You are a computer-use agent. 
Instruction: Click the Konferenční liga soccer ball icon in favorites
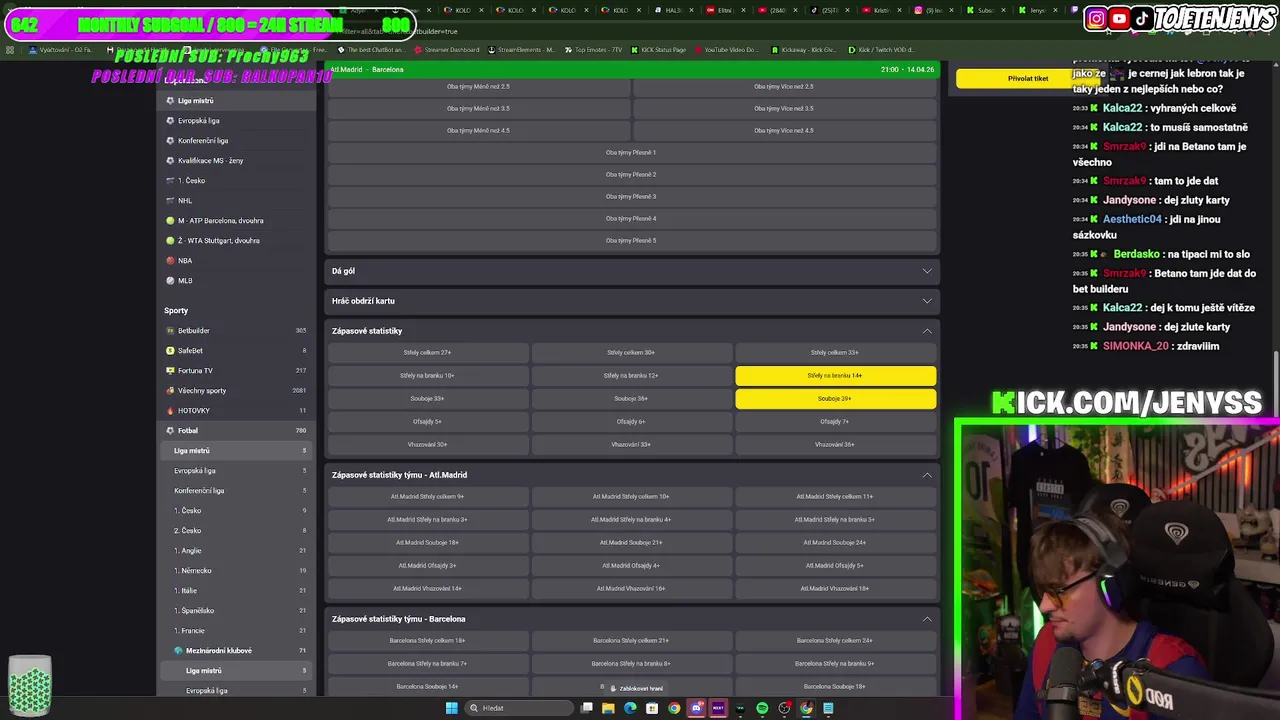pyautogui.click(x=170, y=141)
